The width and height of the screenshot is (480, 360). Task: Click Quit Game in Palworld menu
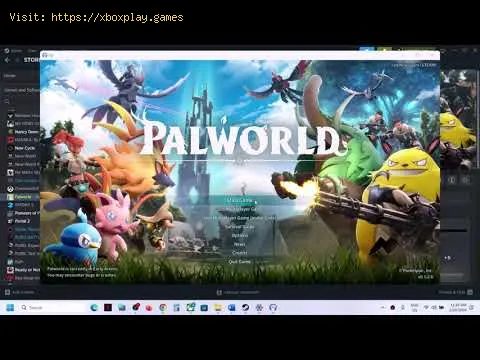(240, 262)
